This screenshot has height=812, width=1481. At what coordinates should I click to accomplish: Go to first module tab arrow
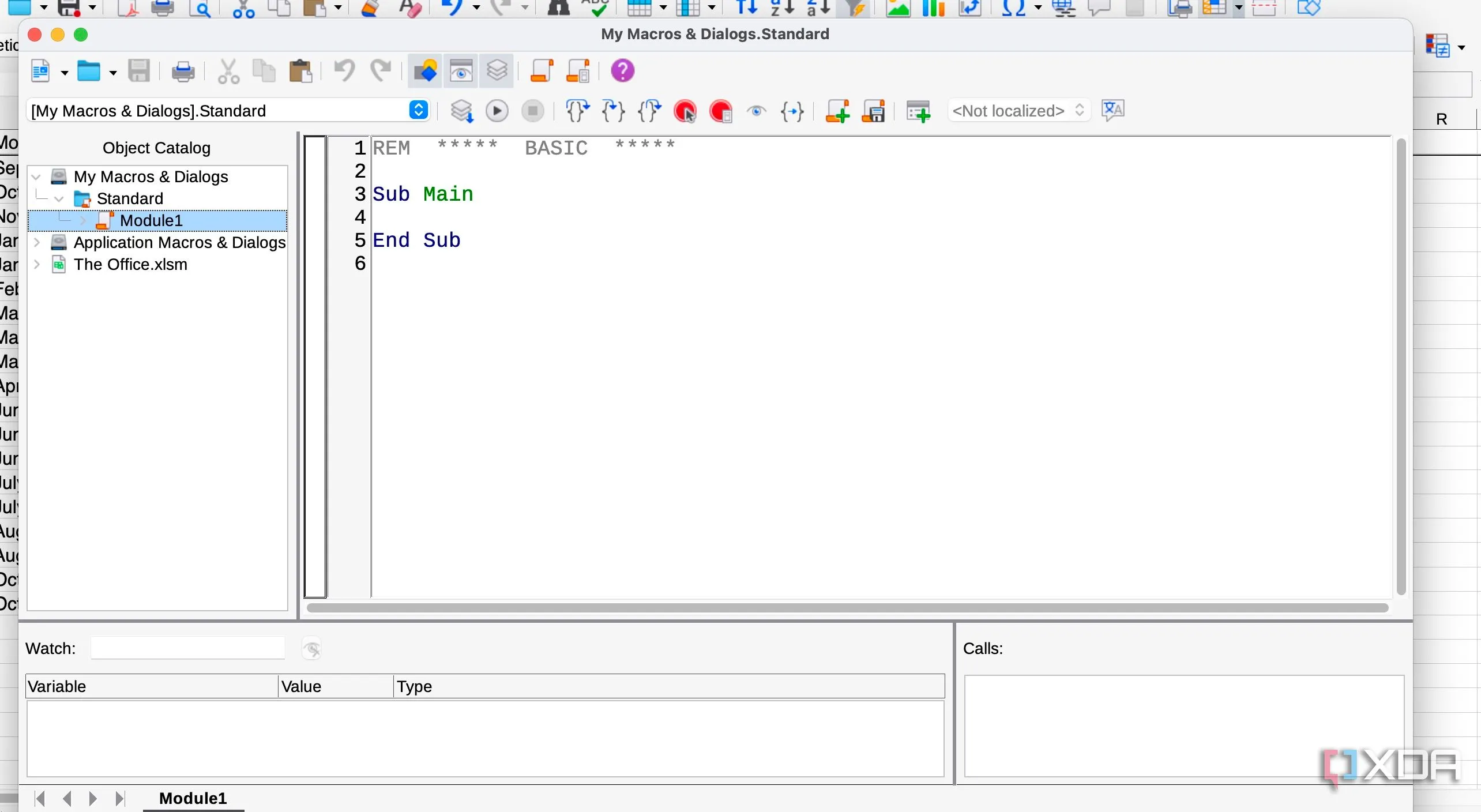[40, 799]
